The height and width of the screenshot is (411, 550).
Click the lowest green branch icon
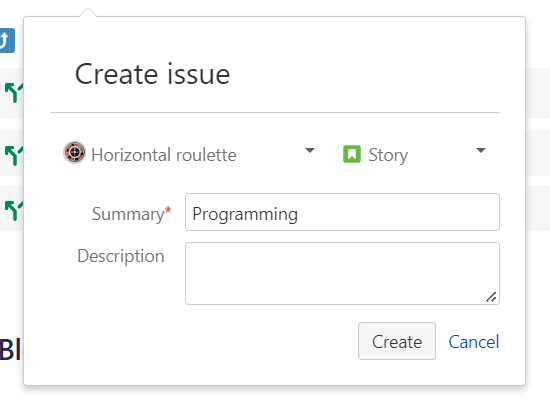tap(14, 210)
